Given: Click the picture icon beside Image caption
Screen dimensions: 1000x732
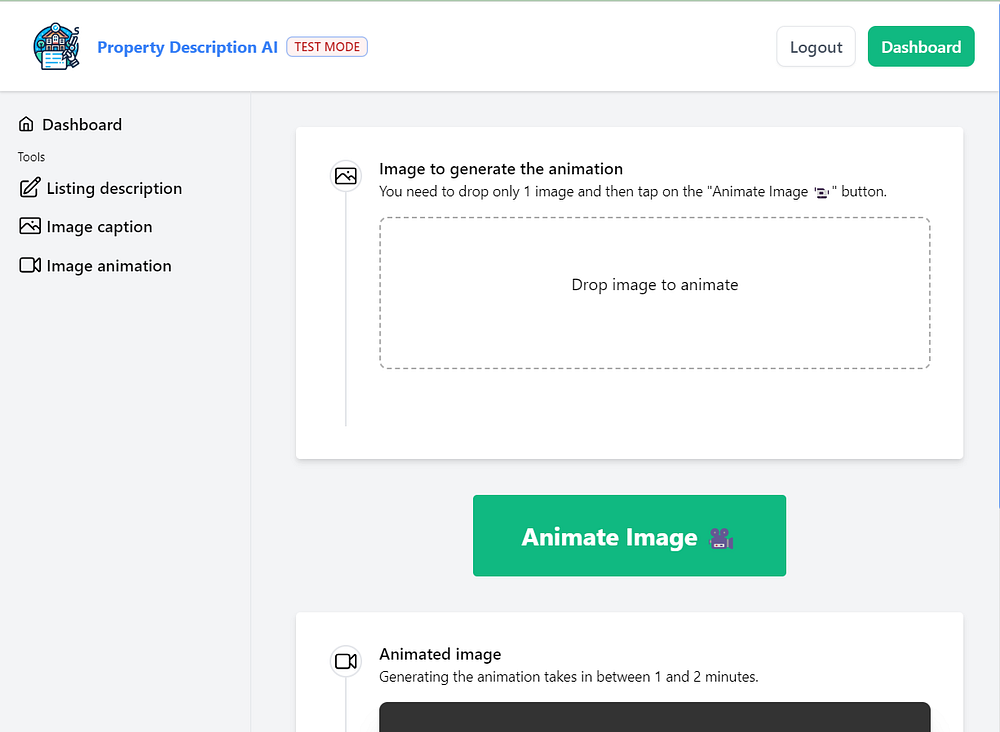Looking at the screenshot, I should pos(30,226).
